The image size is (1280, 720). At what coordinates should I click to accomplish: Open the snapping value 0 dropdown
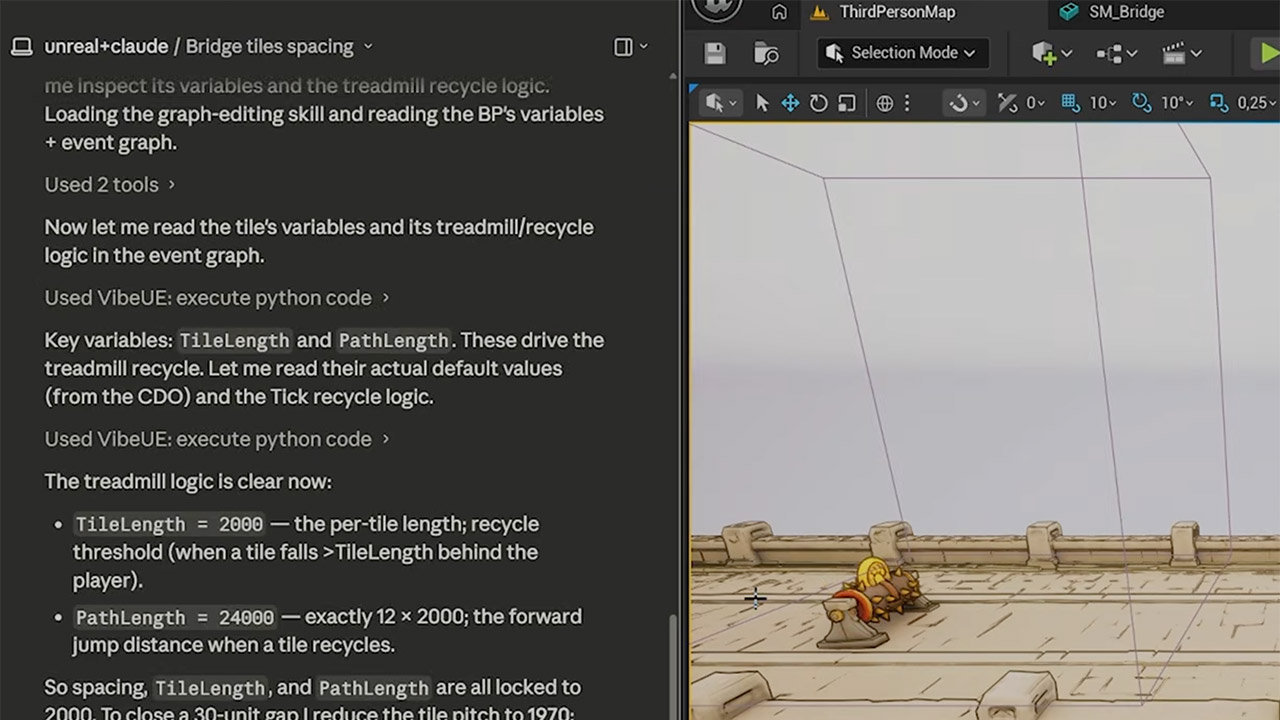[x=1035, y=102]
